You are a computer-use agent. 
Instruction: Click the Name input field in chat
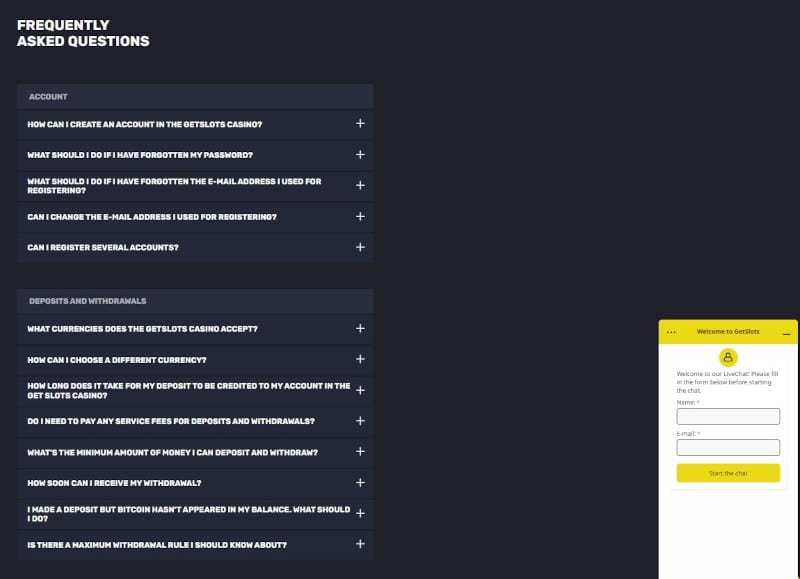point(728,416)
